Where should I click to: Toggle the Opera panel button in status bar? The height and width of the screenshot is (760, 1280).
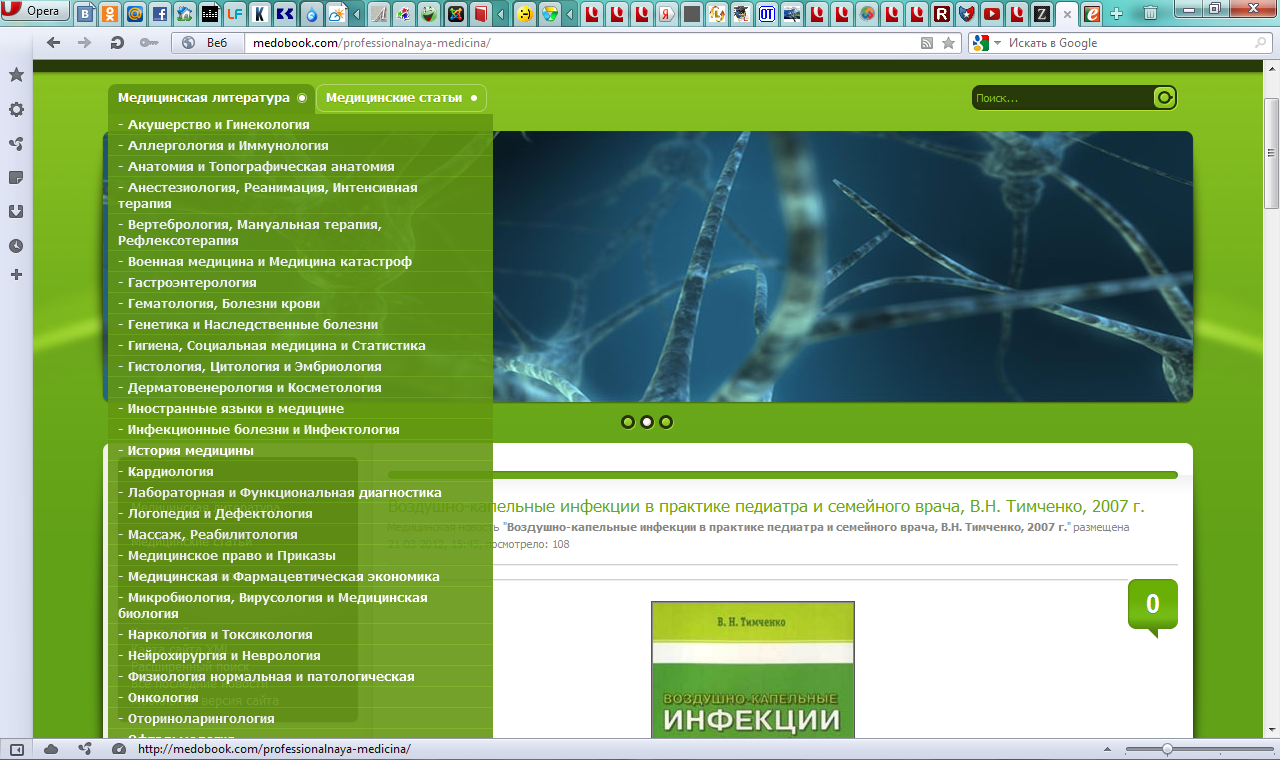[17, 749]
